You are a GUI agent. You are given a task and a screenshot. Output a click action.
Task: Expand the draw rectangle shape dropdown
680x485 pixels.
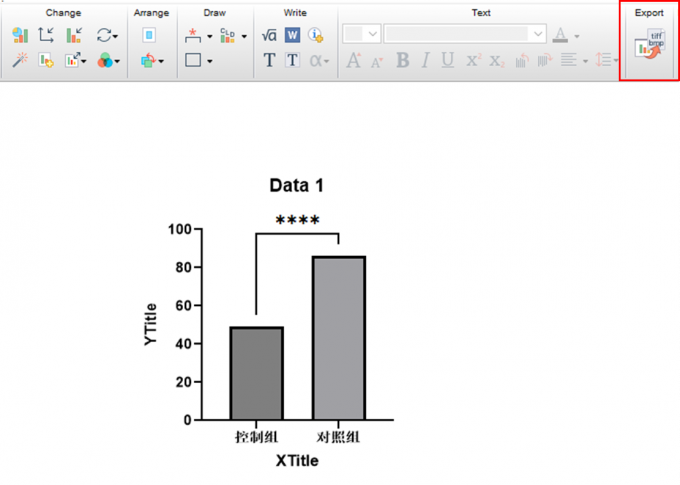pos(210,61)
